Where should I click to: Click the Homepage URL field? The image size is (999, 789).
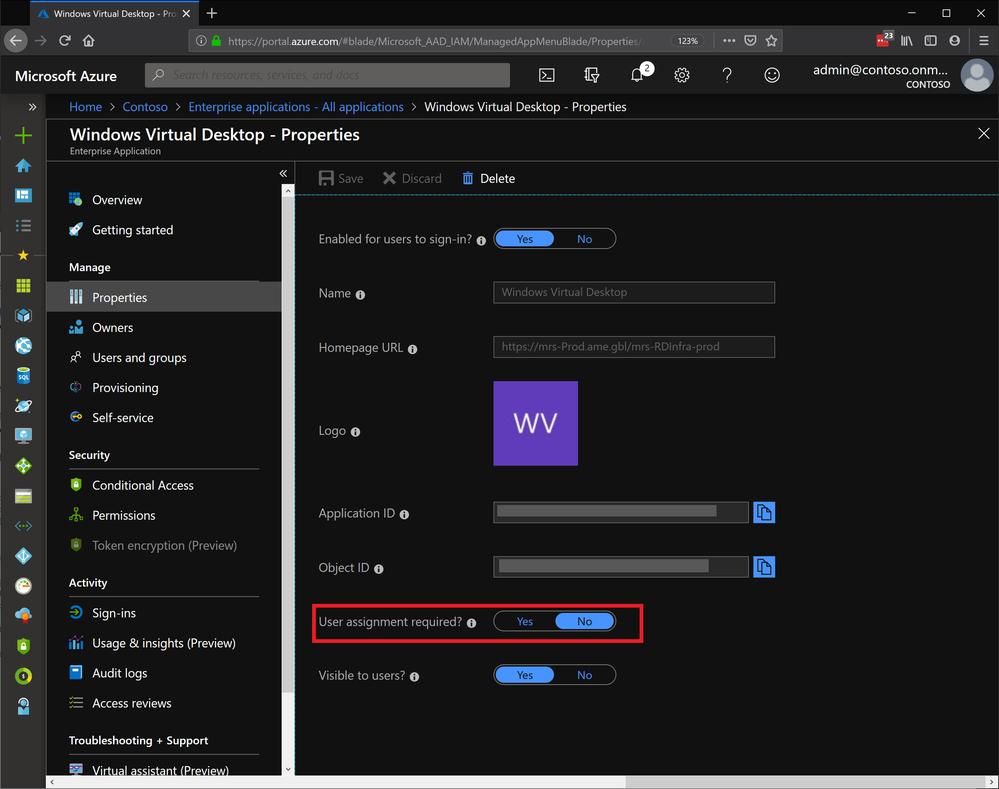(634, 347)
